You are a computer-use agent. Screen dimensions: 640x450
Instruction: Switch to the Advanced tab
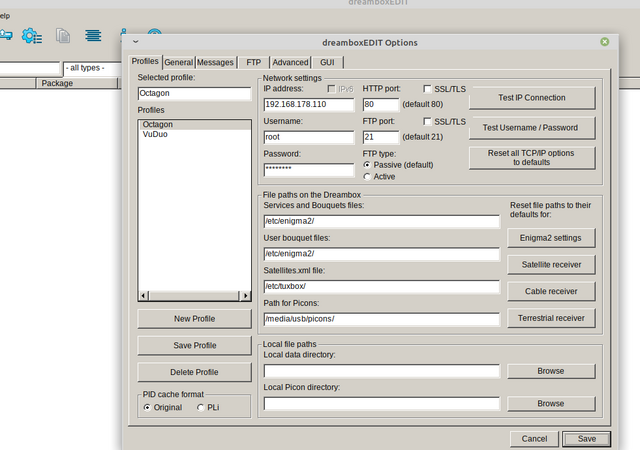290,62
